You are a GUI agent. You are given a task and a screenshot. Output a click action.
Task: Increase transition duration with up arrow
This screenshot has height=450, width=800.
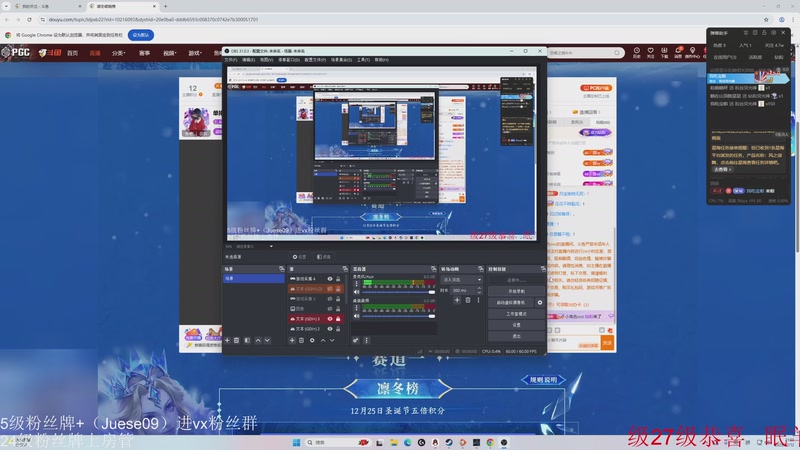point(479,288)
